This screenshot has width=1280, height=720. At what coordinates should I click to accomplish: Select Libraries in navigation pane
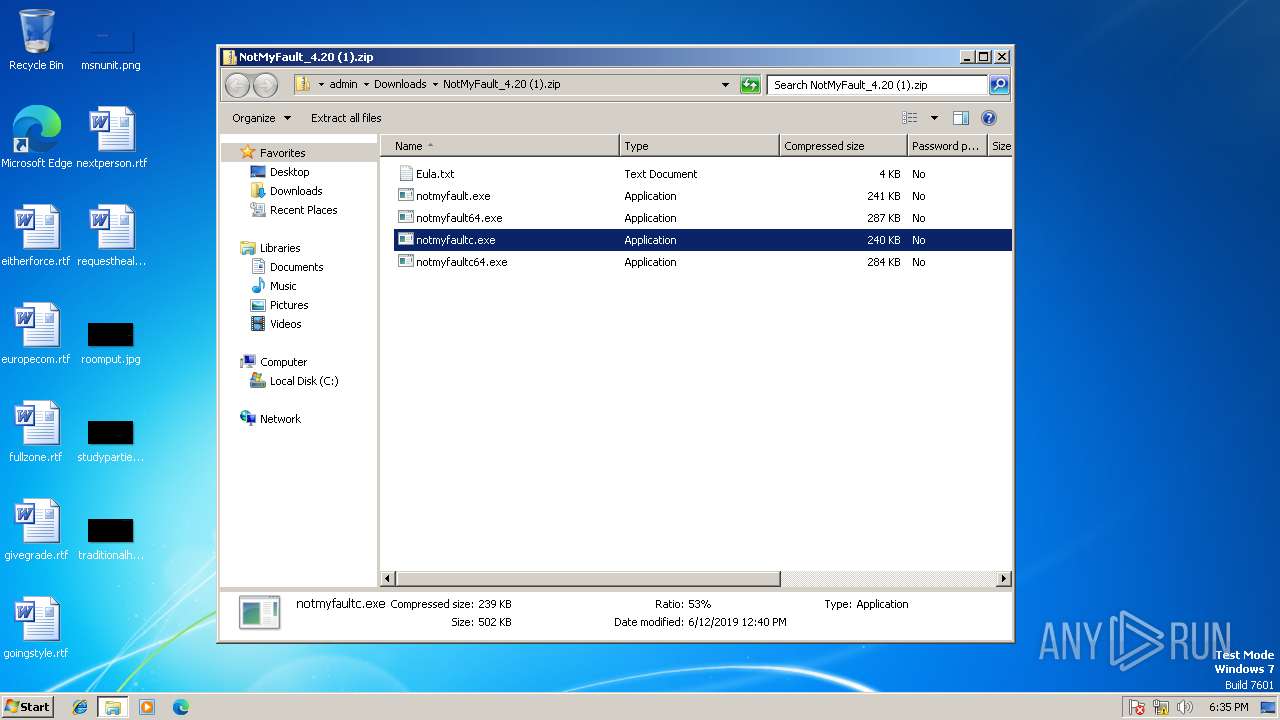[280, 248]
